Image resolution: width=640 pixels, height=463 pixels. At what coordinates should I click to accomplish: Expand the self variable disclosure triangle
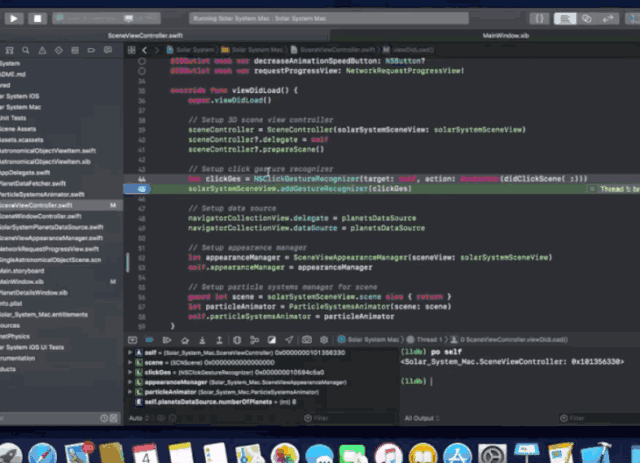(x=130, y=354)
